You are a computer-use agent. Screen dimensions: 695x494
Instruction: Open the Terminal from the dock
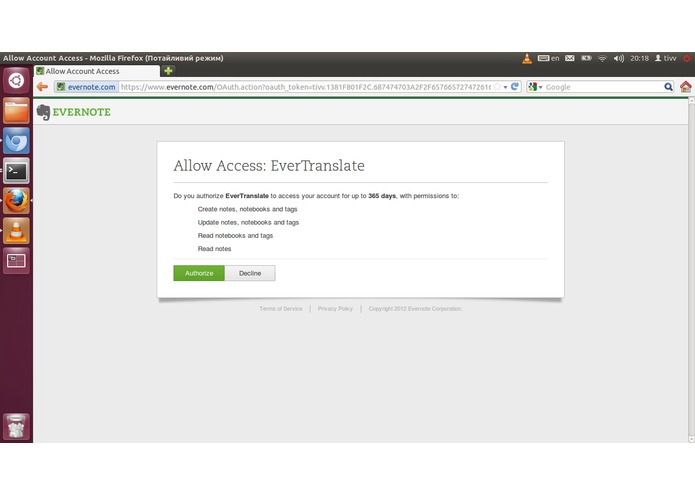[x=16, y=171]
